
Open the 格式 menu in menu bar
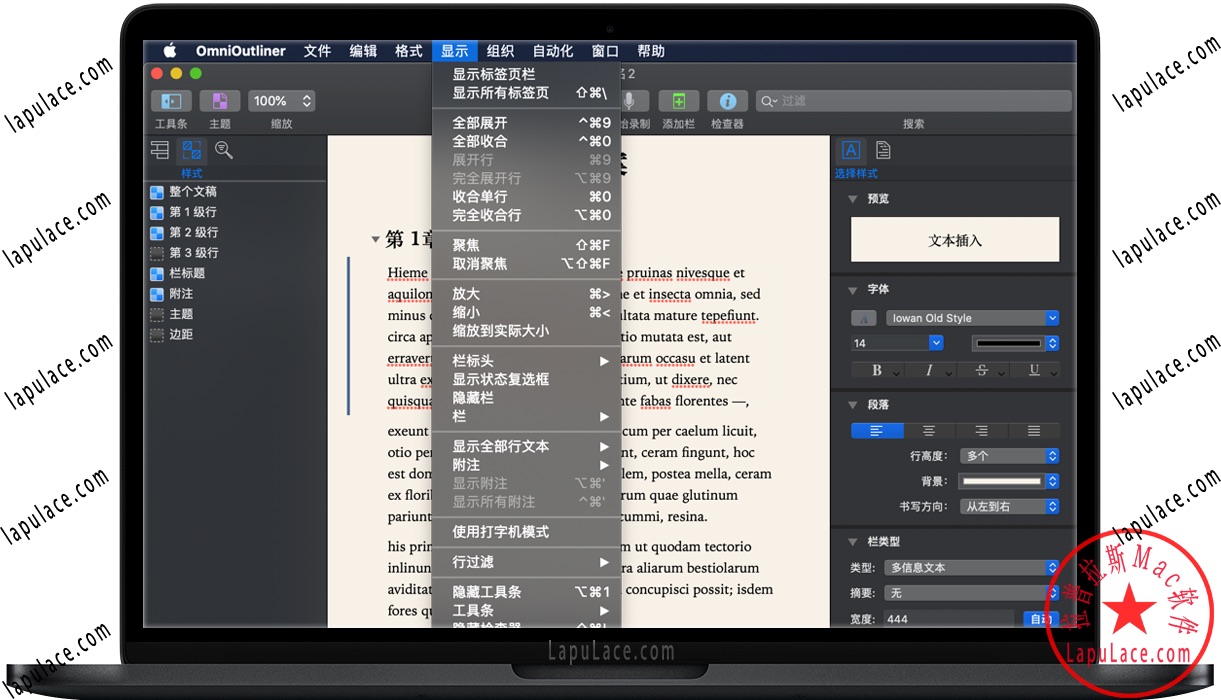pos(409,51)
